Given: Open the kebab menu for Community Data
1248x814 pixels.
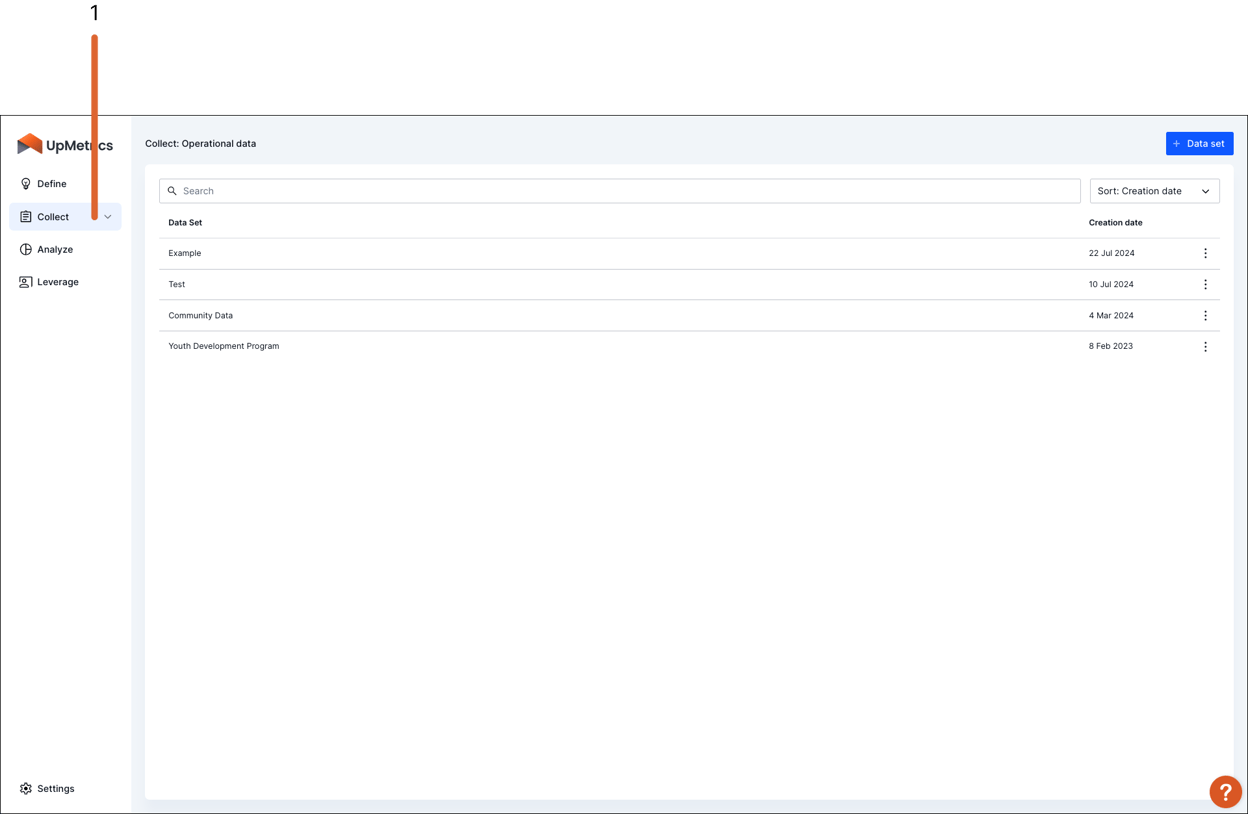Looking at the screenshot, I should click(1205, 315).
